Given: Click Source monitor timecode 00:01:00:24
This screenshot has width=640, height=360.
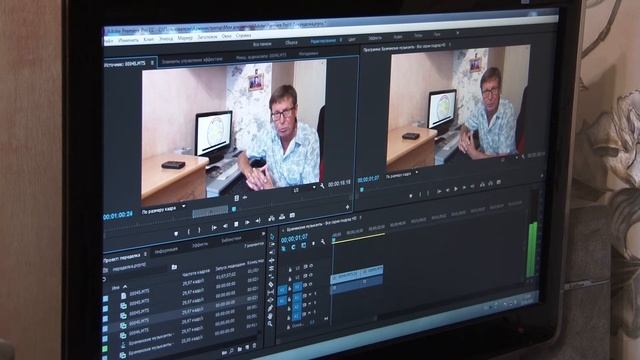Looking at the screenshot, I should point(118,215).
